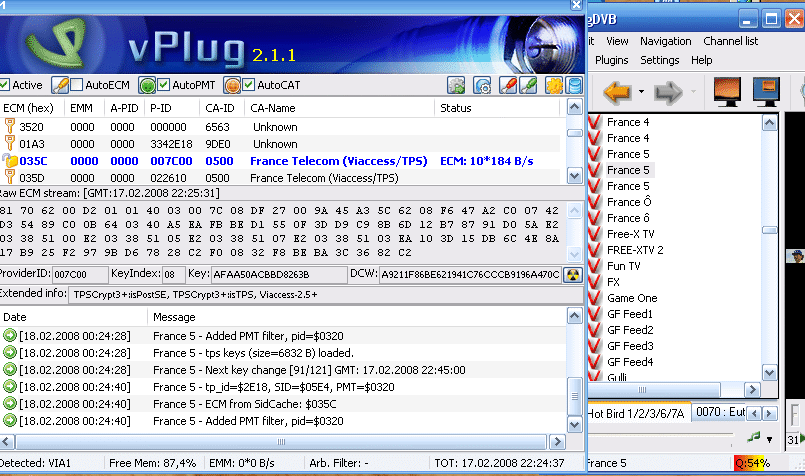Click the radiation icon next to DCW field
The height and width of the screenshot is (476, 805).
pyautogui.click(x=573, y=275)
